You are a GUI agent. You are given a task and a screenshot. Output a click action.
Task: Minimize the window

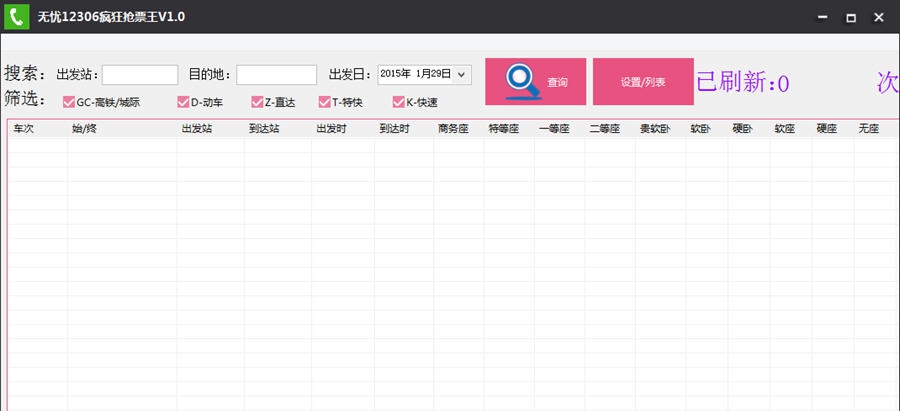pyautogui.click(x=823, y=18)
